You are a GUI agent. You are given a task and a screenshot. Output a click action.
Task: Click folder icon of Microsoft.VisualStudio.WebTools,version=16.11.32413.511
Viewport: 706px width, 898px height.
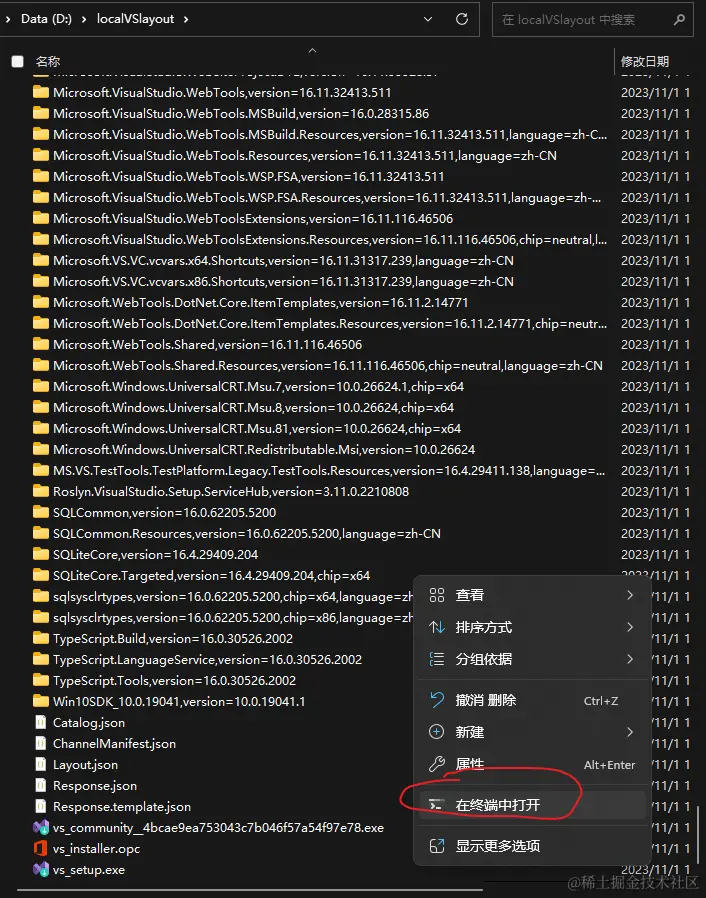coord(41,92)
